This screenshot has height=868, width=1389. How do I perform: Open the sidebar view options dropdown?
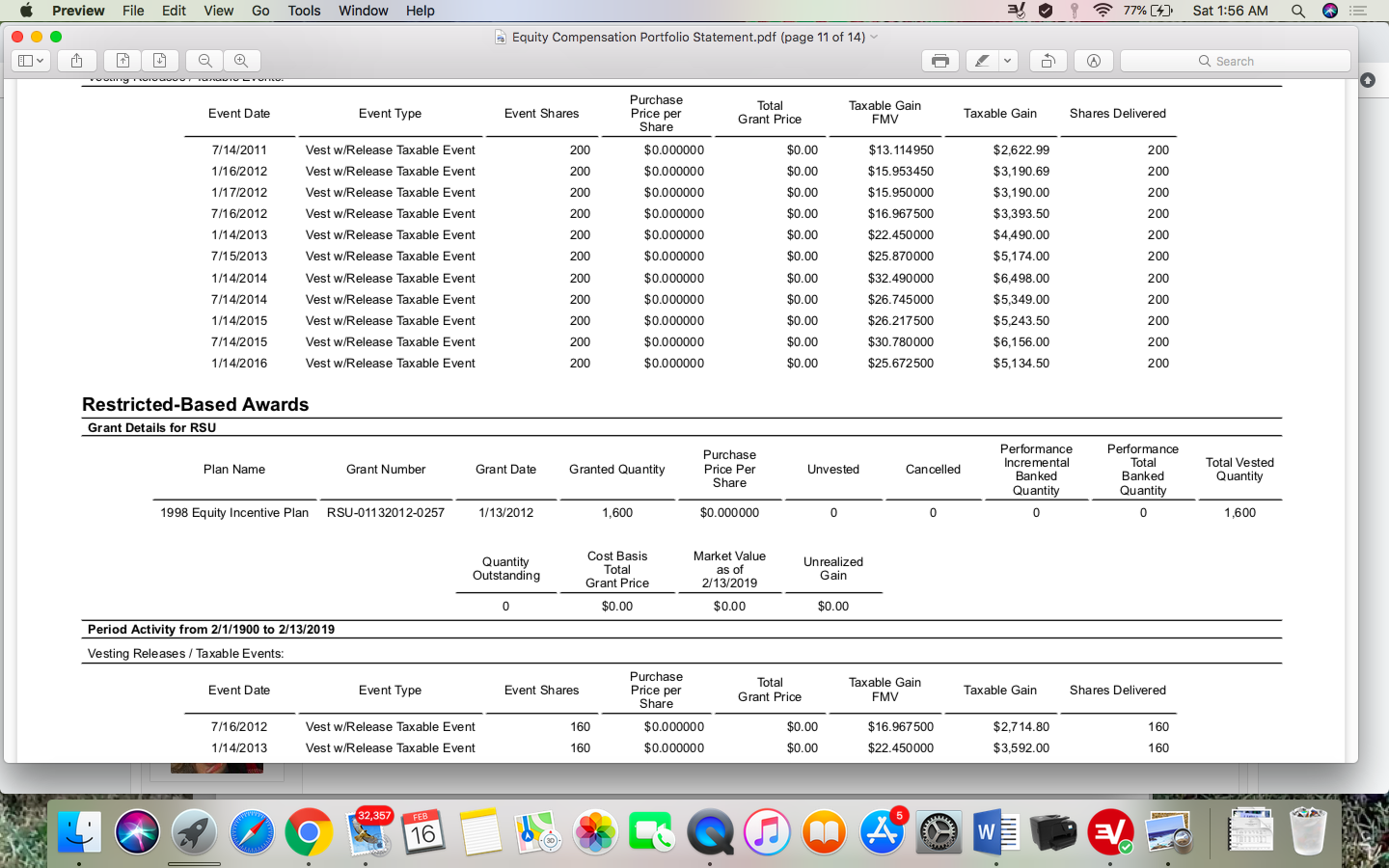(31, 61)
